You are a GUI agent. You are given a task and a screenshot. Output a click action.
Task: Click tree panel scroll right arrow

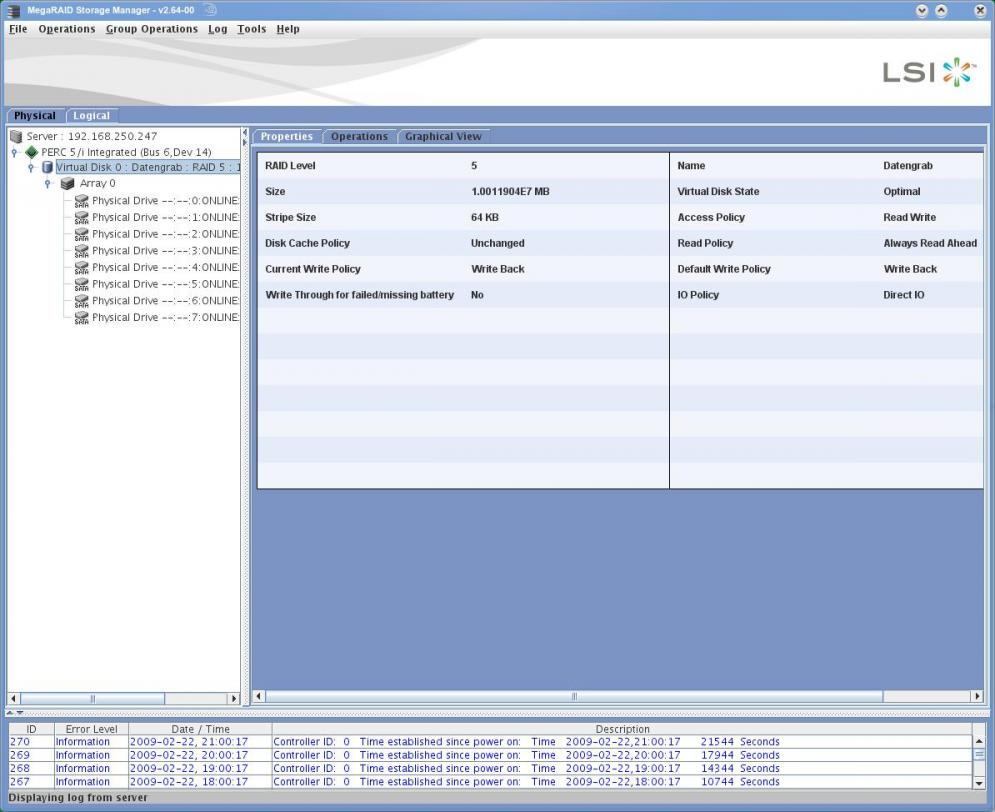(x=234, y=698)
